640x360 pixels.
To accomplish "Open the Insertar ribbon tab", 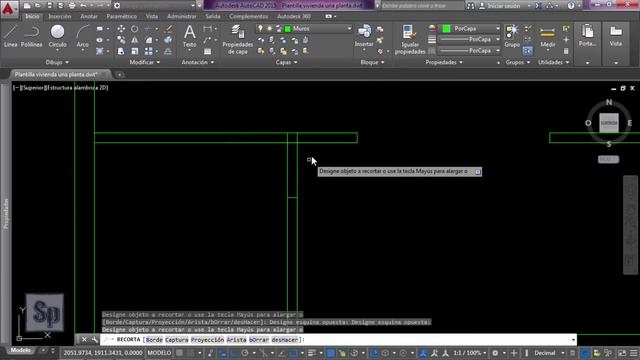I will tap(60, 16).
